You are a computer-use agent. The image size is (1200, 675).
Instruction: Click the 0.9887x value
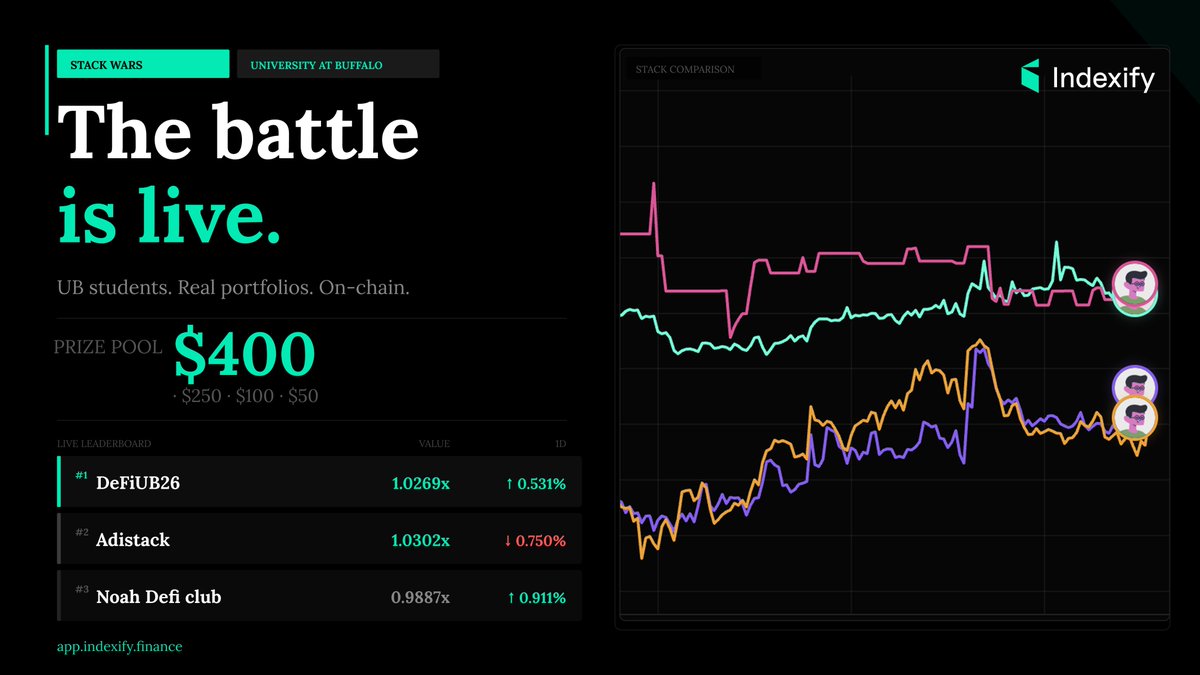(420, 598)
